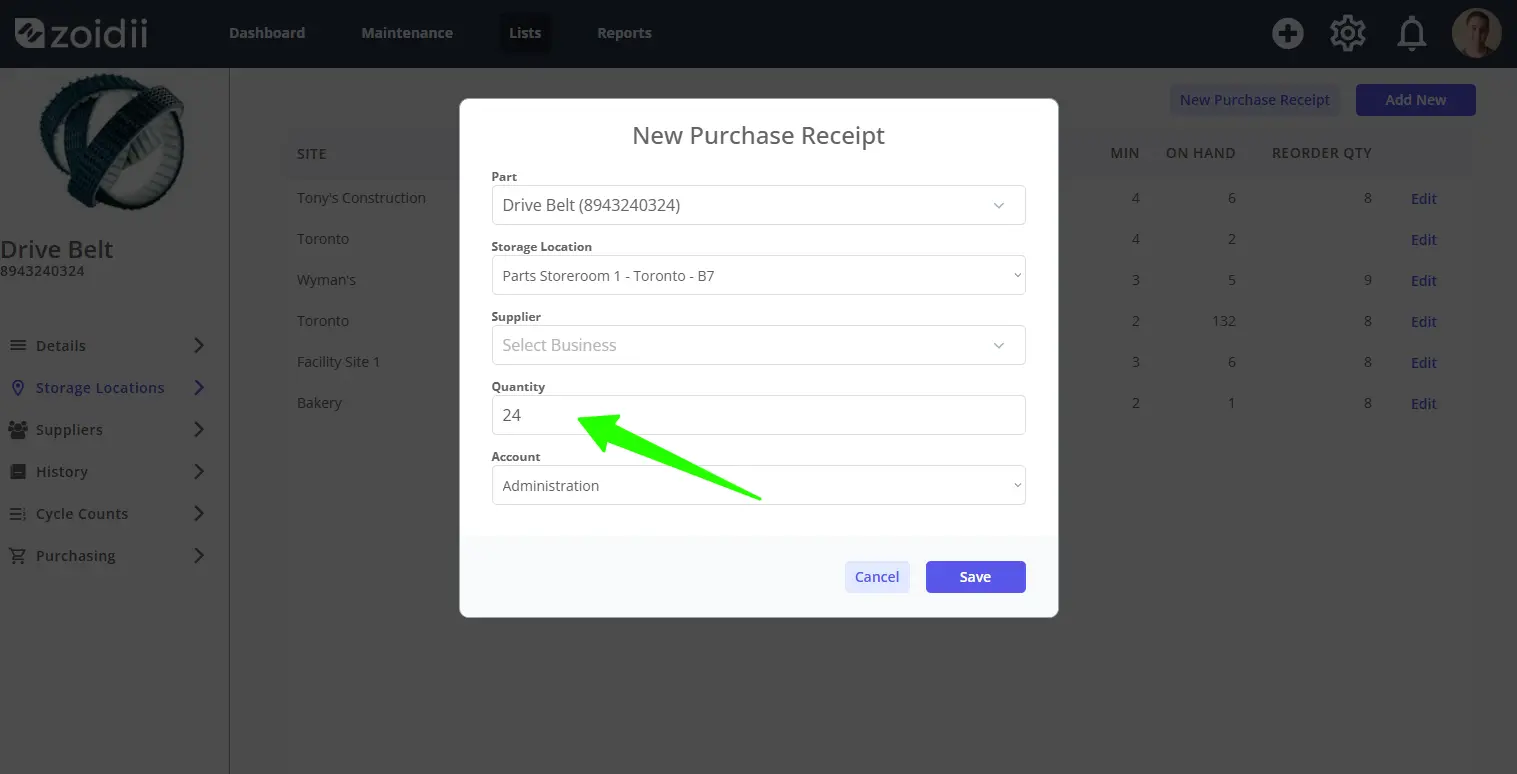Open the settings gear icon
The image size is (1517, 774).
pyautogui.click(x=1348, y=33)
